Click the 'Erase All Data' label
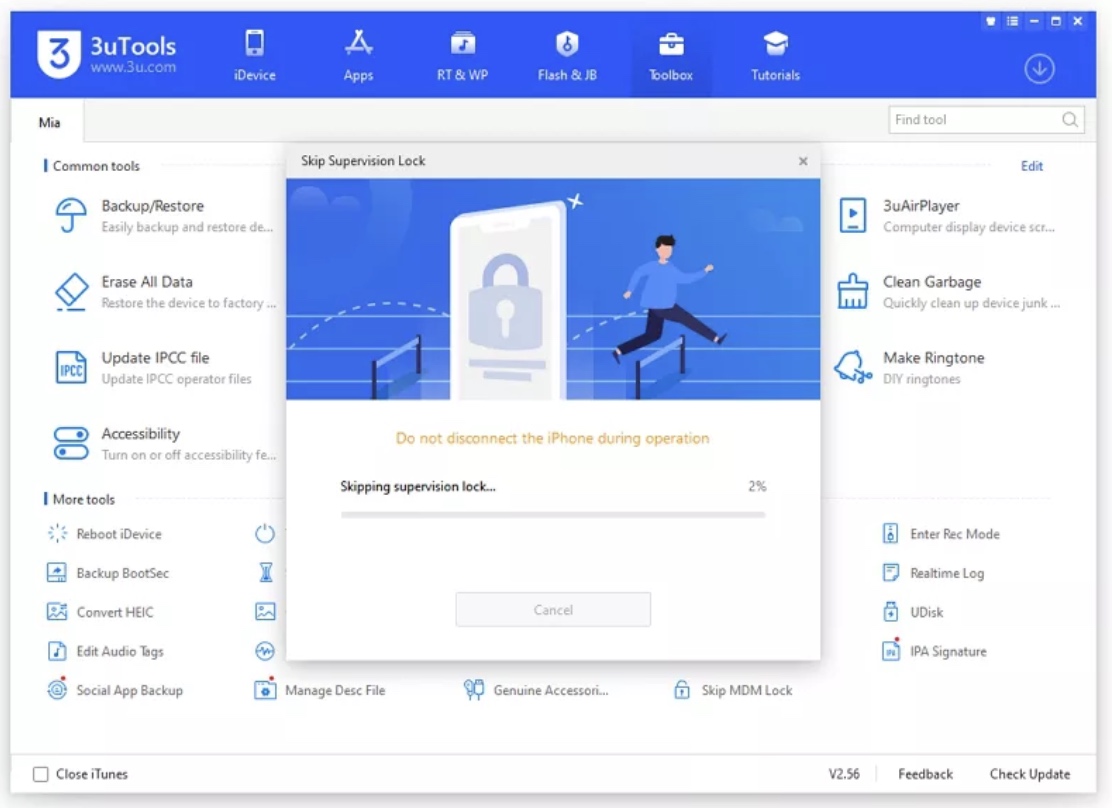The image size is (1112, 808). tap(147, 282)
